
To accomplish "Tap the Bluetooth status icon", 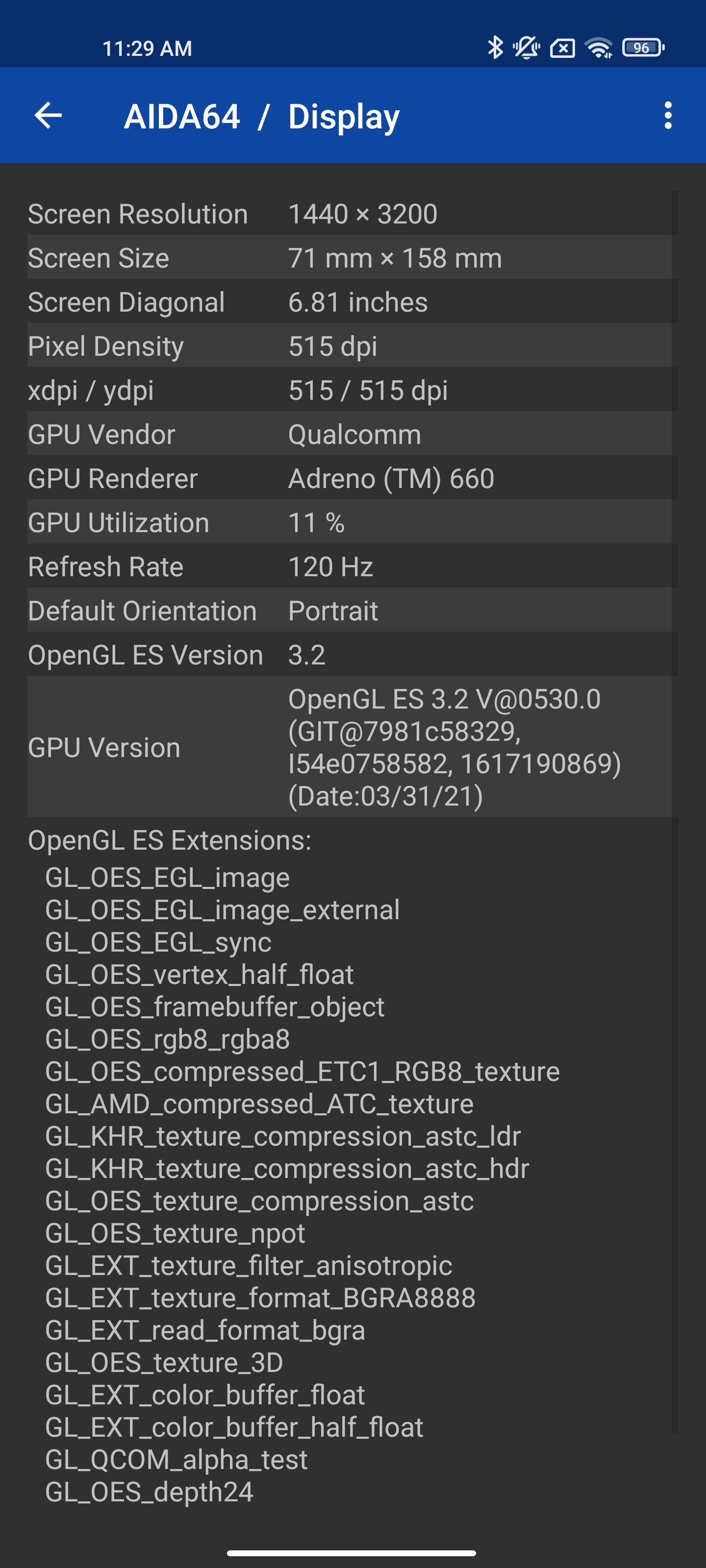I will click(495, 48).
